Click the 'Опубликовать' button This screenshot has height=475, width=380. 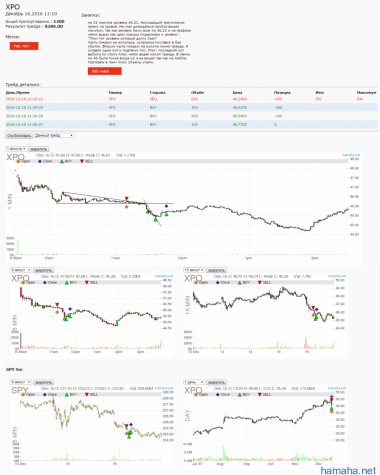click(19, 136)
